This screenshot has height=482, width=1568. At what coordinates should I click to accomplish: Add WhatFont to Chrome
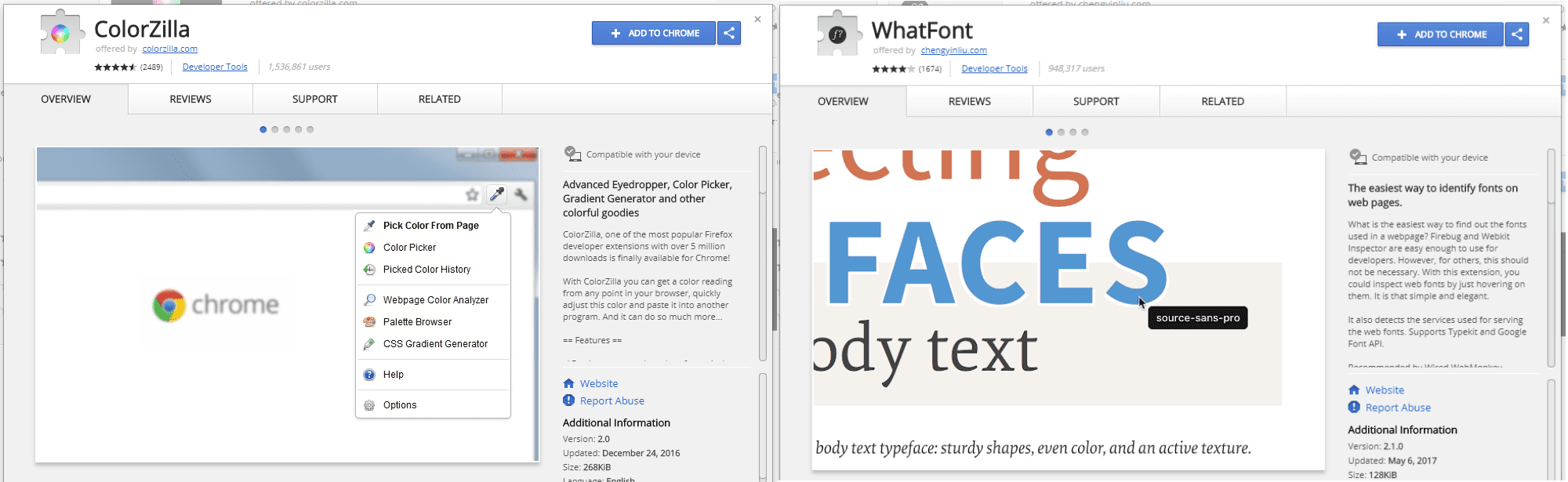1440,34
